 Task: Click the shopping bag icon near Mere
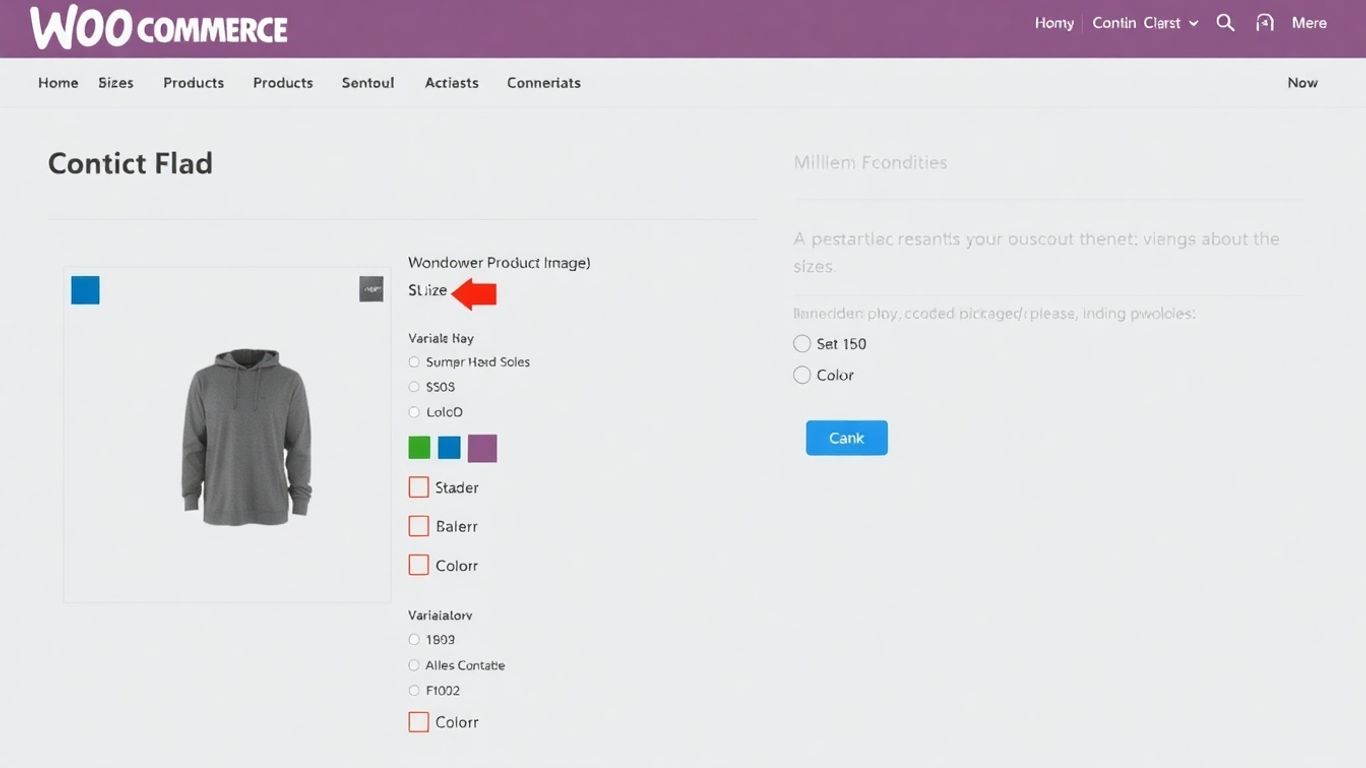pos(1264,22)
